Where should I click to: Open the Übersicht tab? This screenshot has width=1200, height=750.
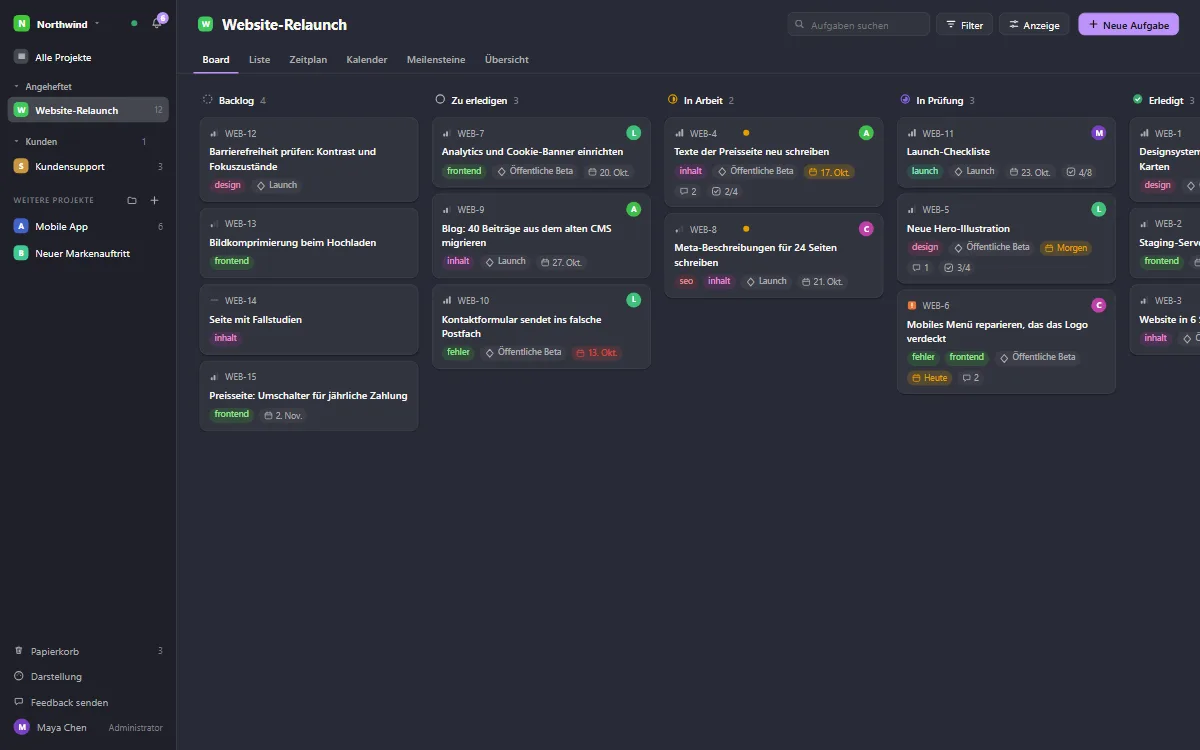pyautogui.click(x=507, y=59)
